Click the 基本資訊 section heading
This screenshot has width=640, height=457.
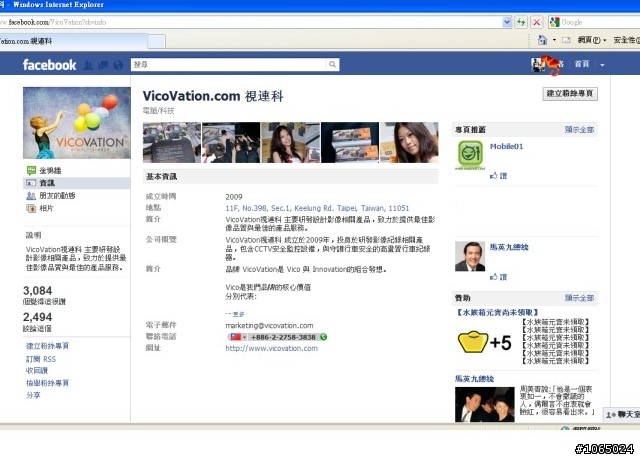pos(162,177)
